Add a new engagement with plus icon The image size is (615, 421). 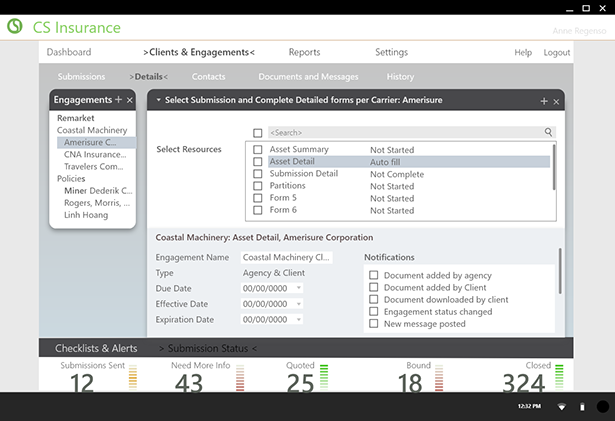tap(118, 100)
